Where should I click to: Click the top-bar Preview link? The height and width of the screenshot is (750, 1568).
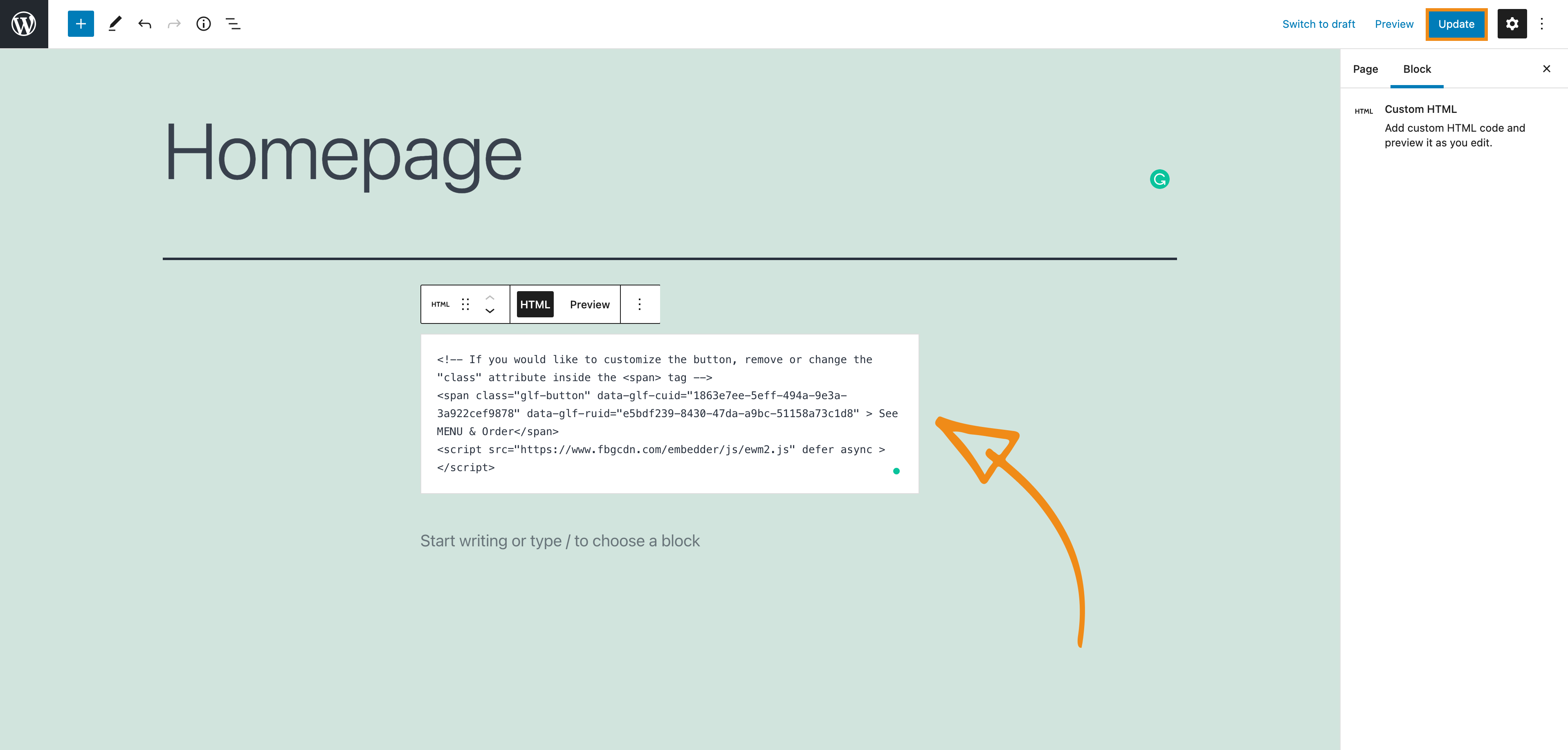point(1394,24)
